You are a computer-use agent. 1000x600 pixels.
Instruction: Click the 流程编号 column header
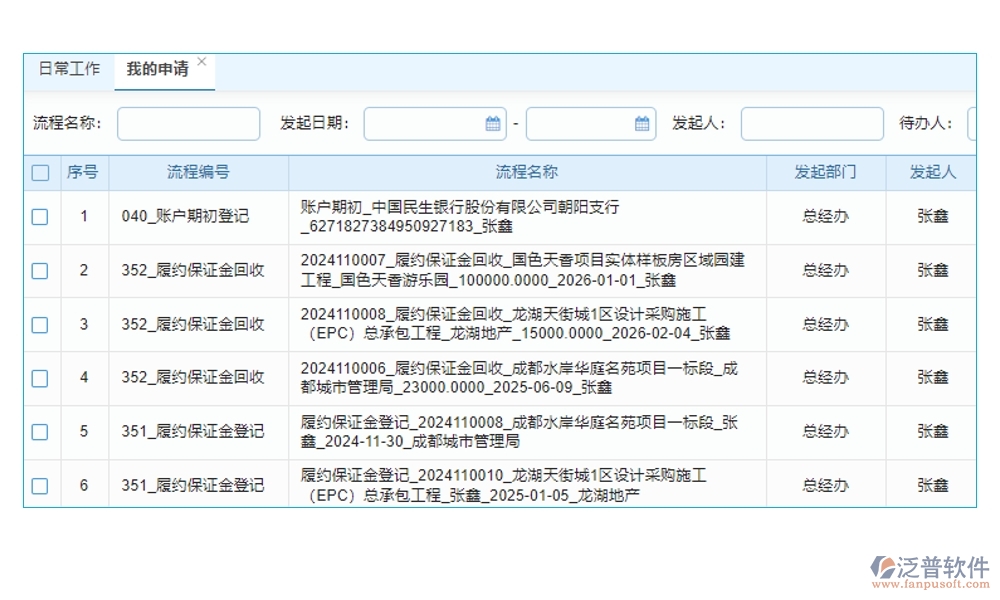tap(196, 172)
